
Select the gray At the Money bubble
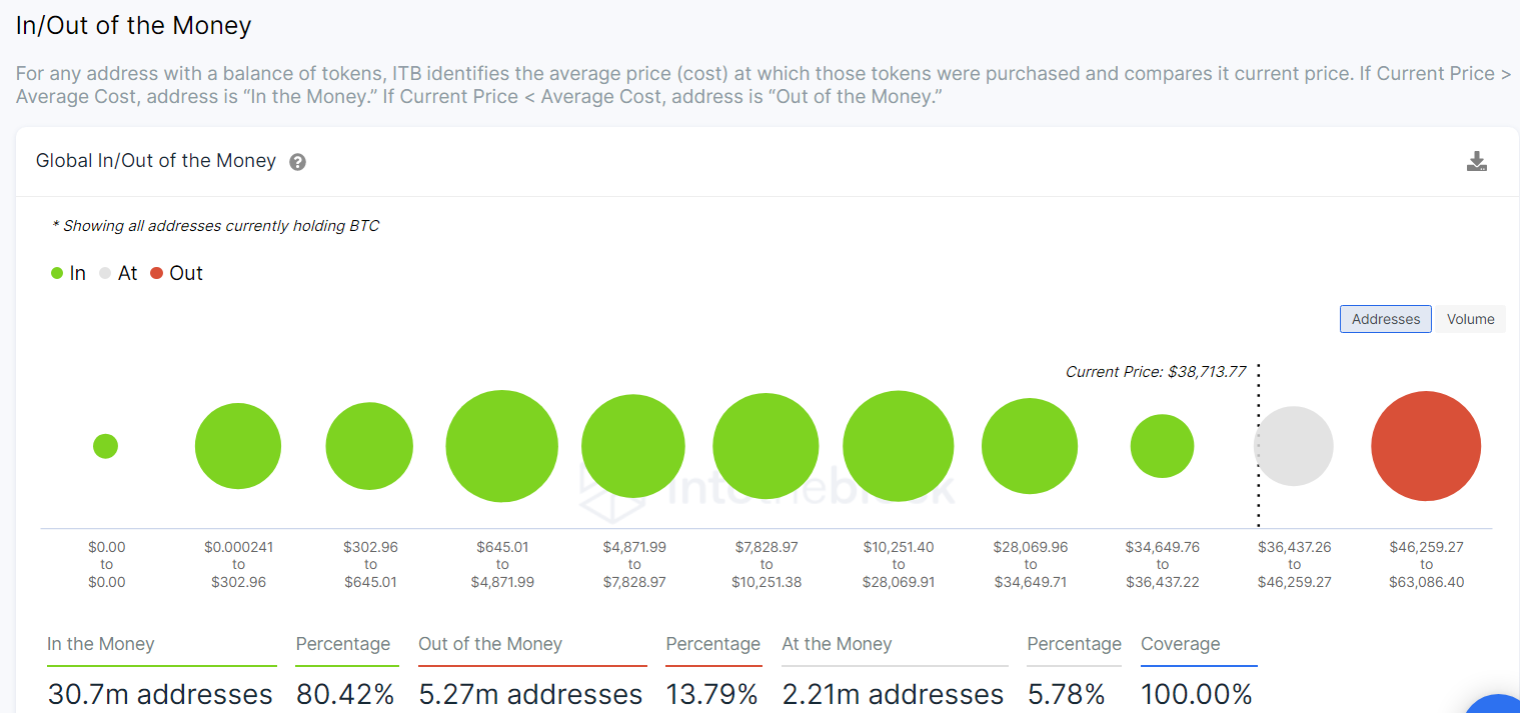coord(1293,446)
